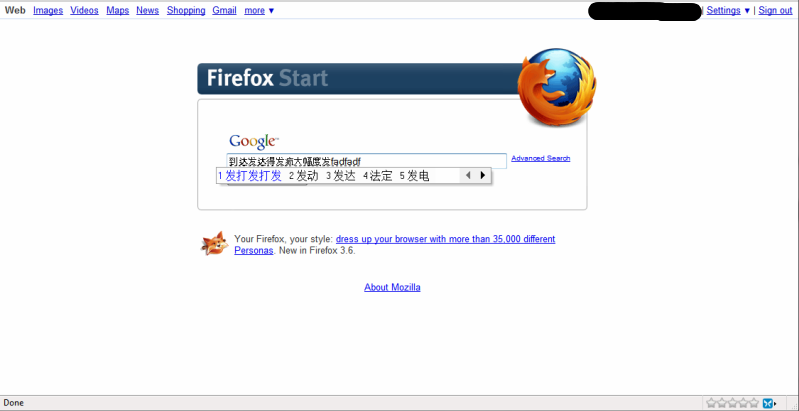
Task: Open News from the top bar
Action: click(x=147, y=10)
